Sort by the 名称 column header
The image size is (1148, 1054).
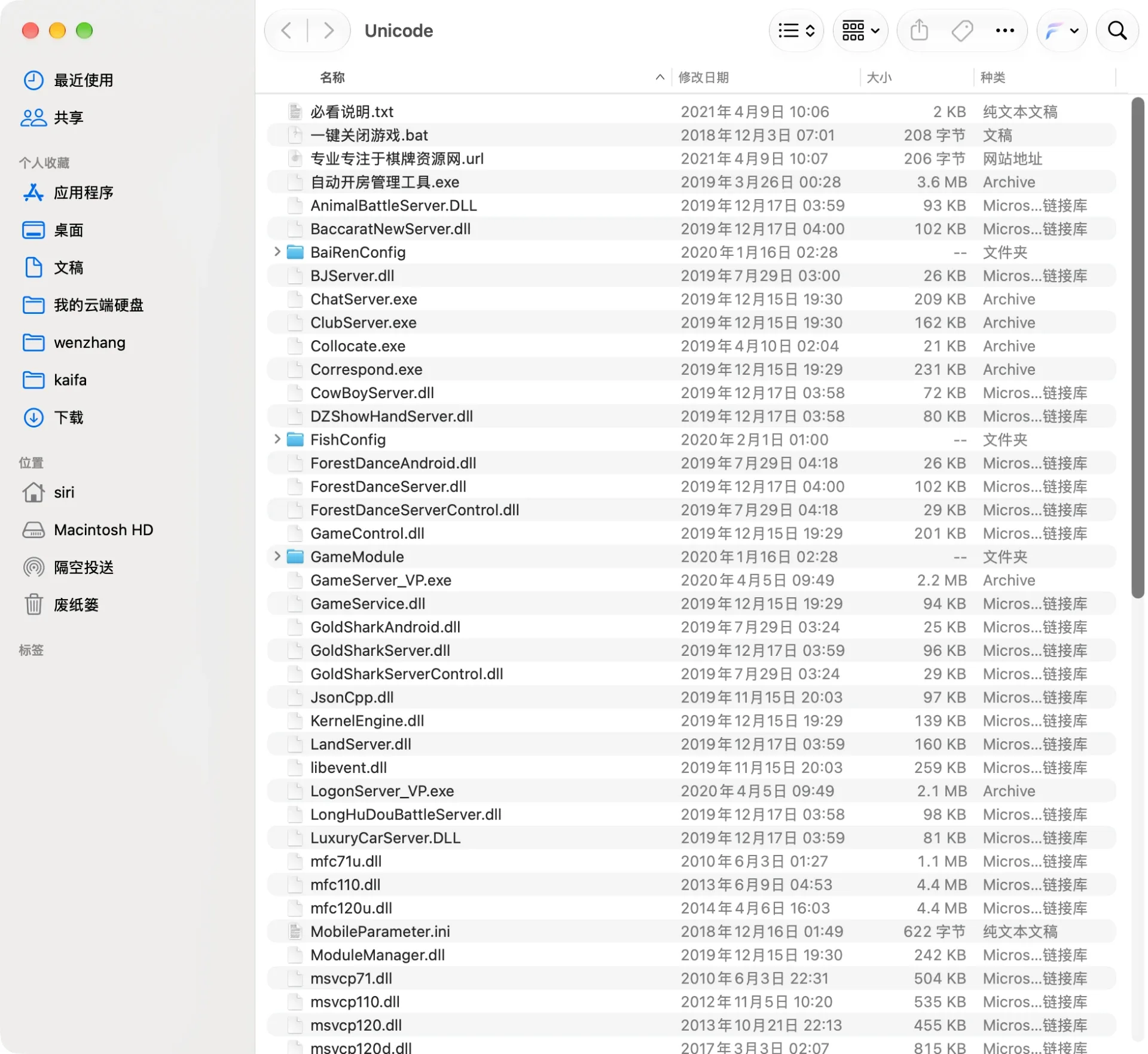pyautogui.click(x=332, y=77)
